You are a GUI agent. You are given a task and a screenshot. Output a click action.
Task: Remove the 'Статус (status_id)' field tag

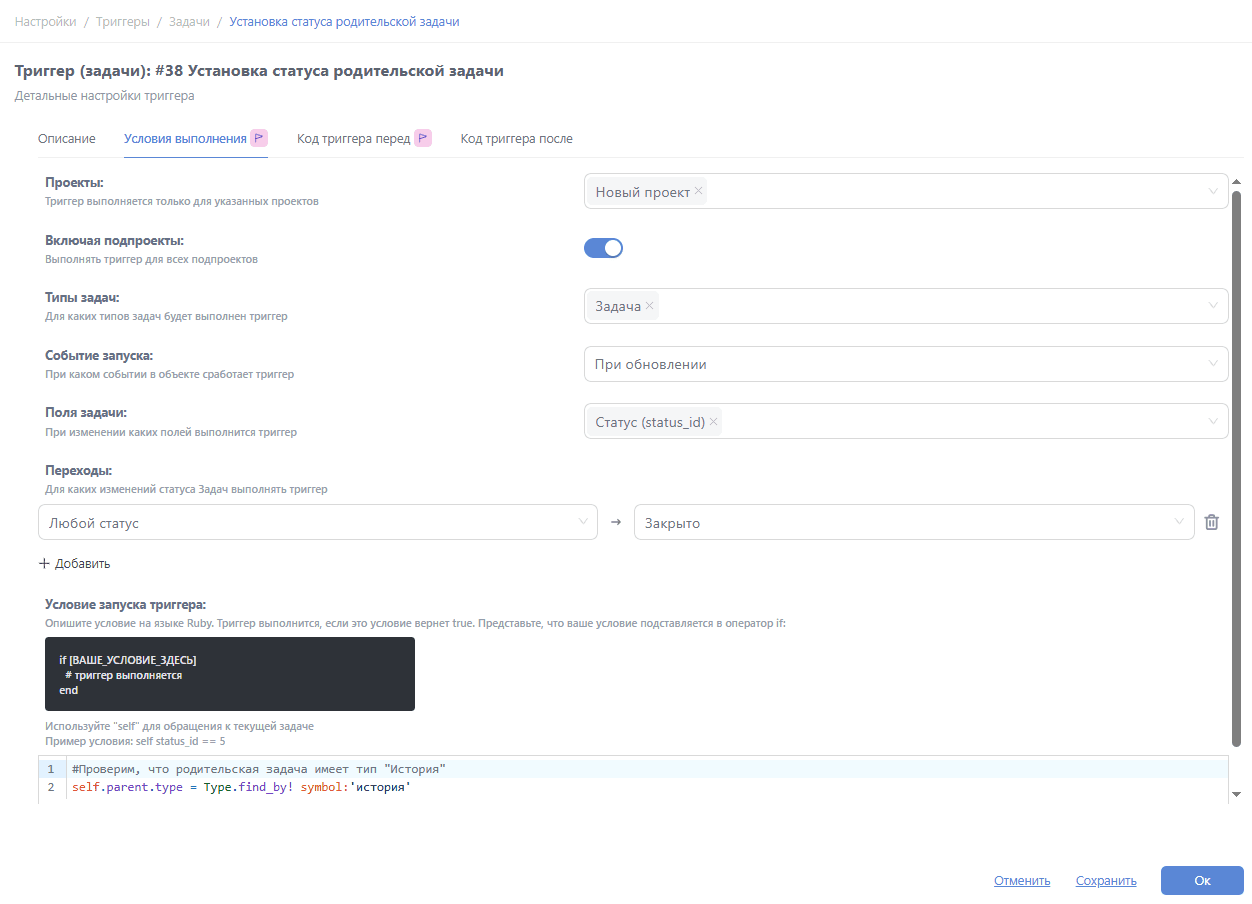coord(713,422)
